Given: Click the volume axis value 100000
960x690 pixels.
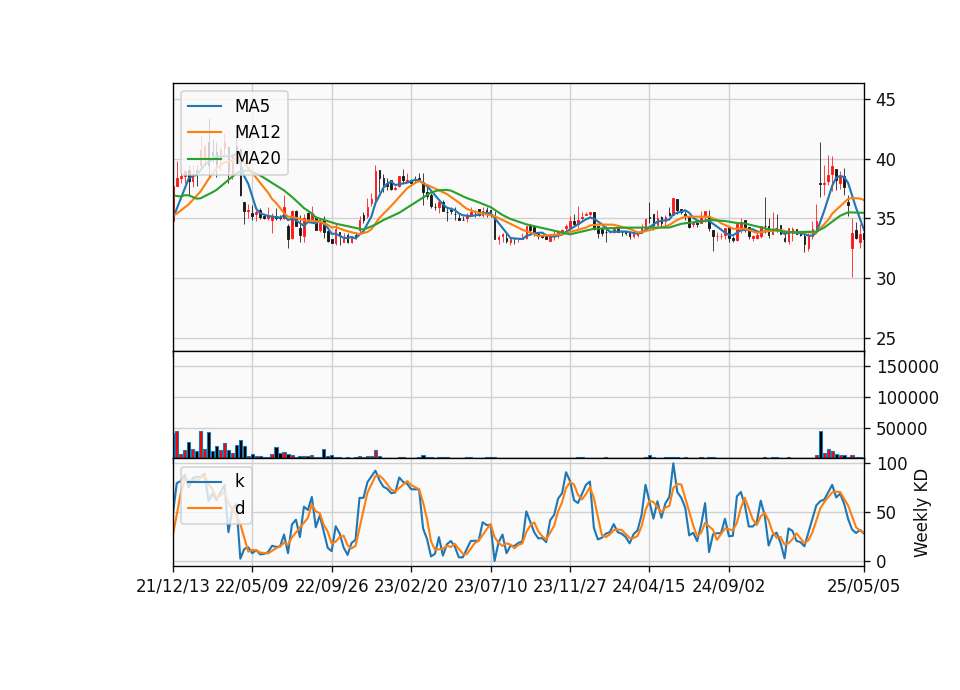Looking at the screenshot, I should 908,398.
